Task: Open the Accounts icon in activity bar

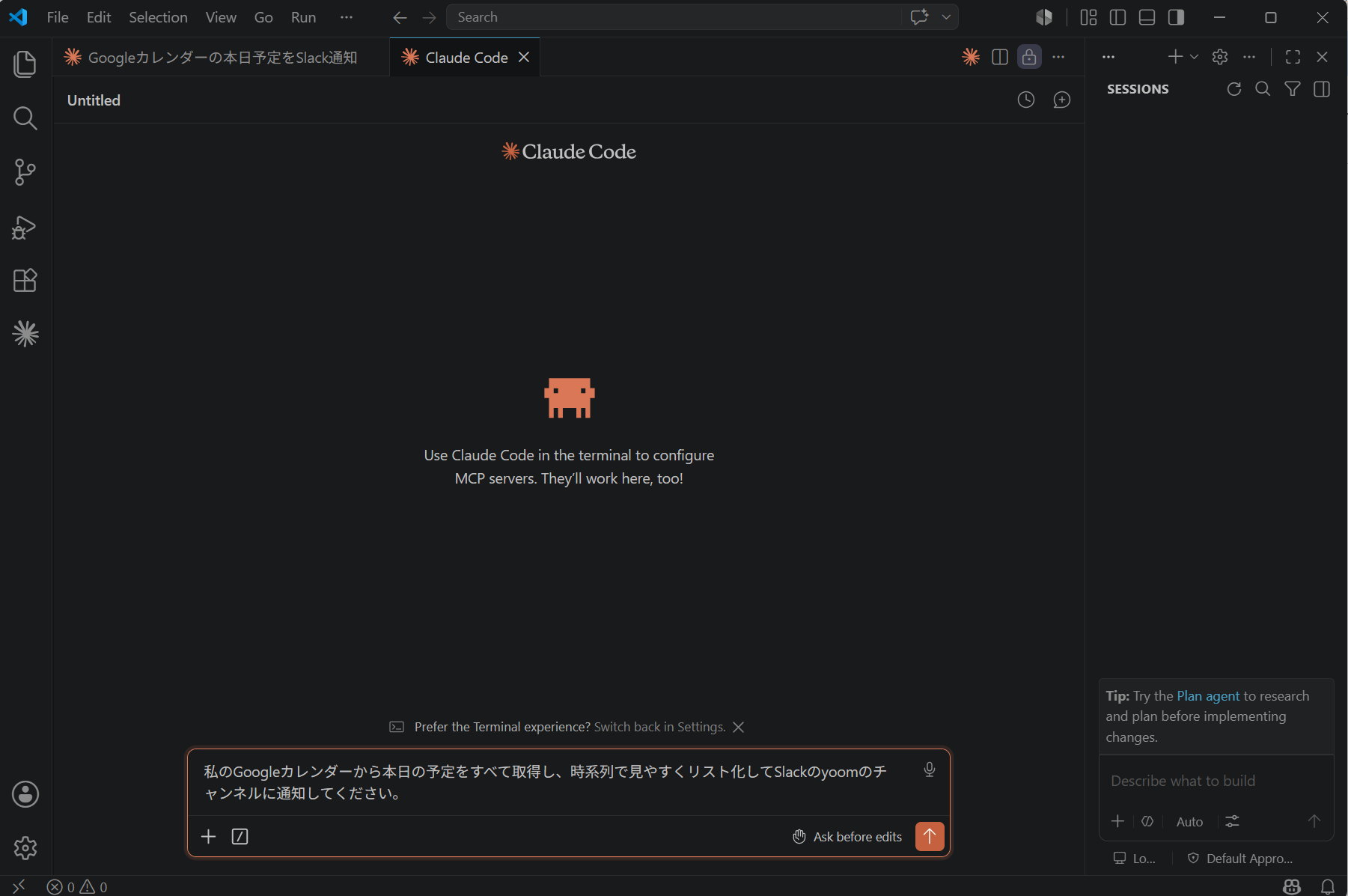Action: (x=25, y=794)
